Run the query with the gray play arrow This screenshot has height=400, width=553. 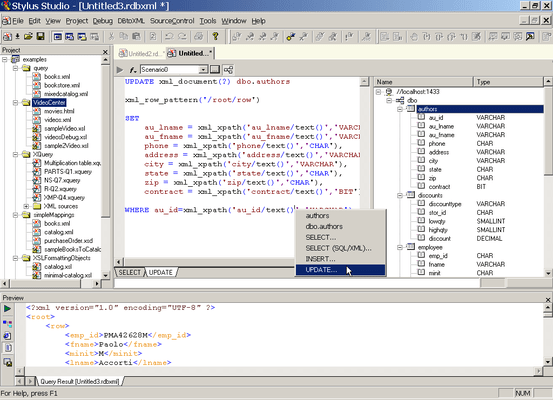[120, 70]
